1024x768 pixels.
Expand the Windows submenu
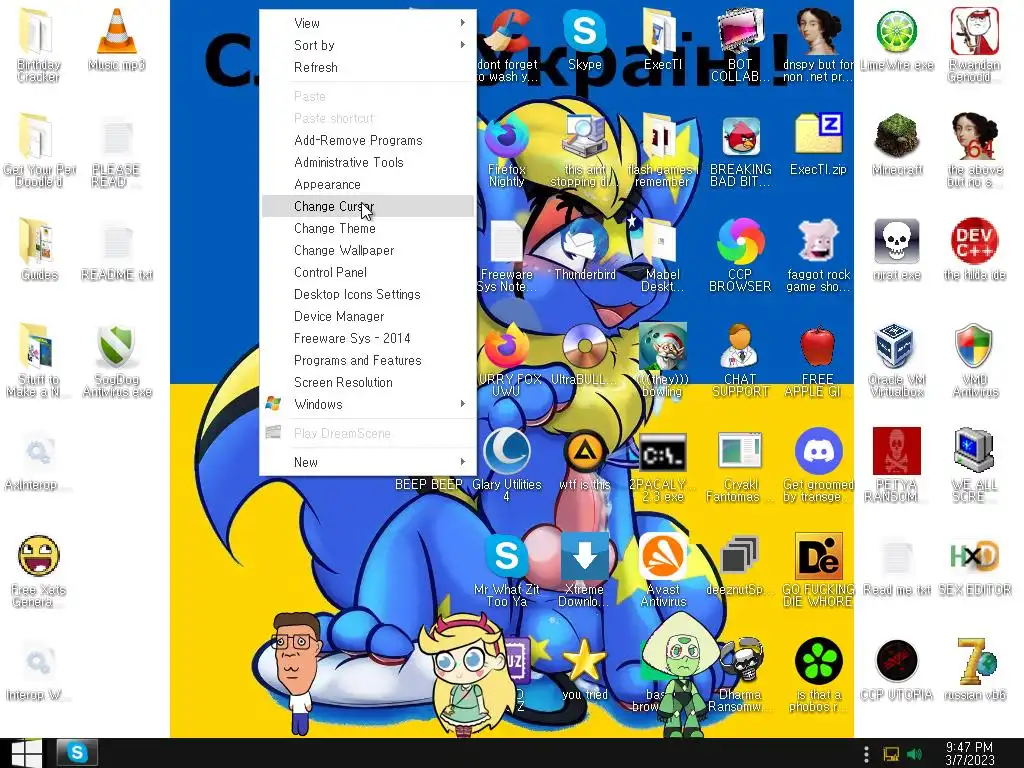click(x=368, y=404)
